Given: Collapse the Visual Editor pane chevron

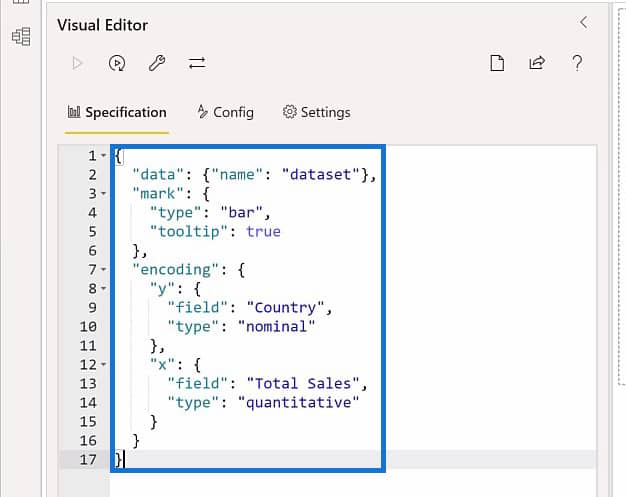Looking at the screenshot, I should (x=584, y=22).
